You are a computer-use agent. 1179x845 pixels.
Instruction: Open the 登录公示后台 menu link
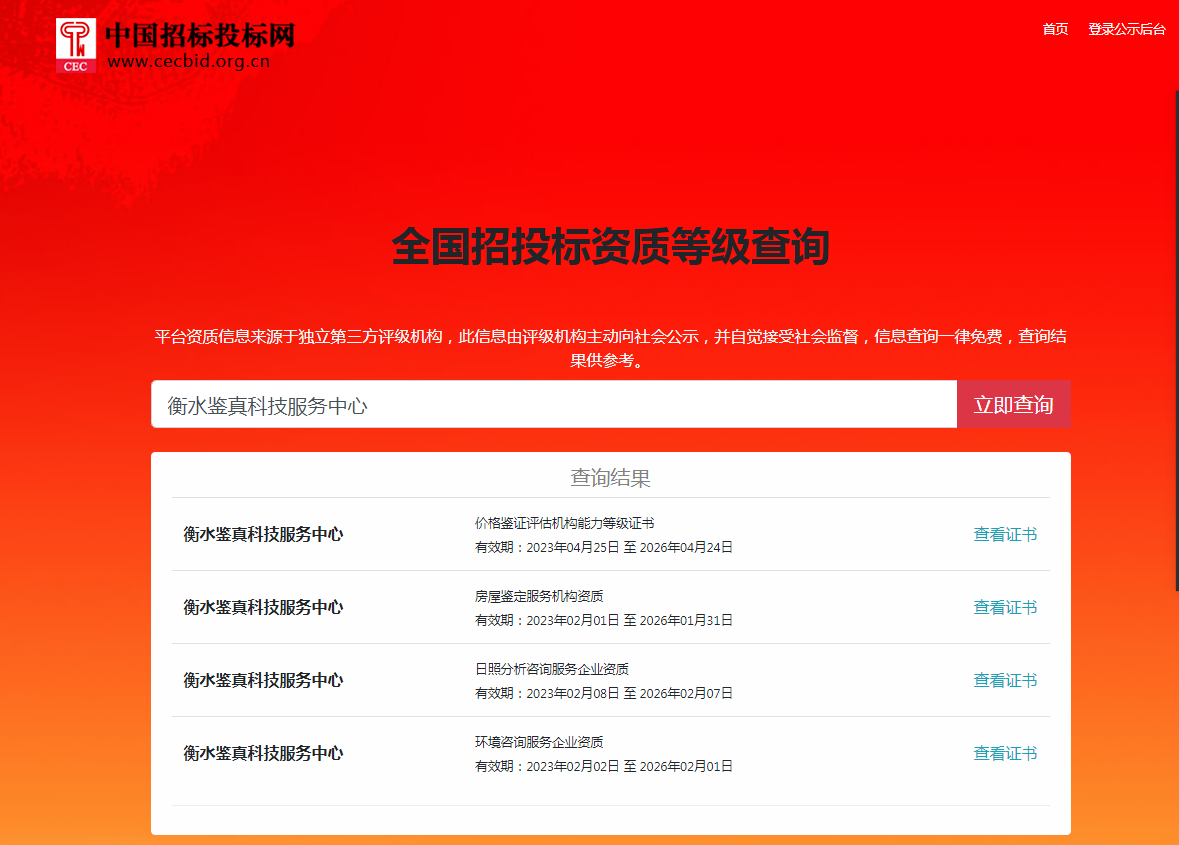(x=1126, y=29)
